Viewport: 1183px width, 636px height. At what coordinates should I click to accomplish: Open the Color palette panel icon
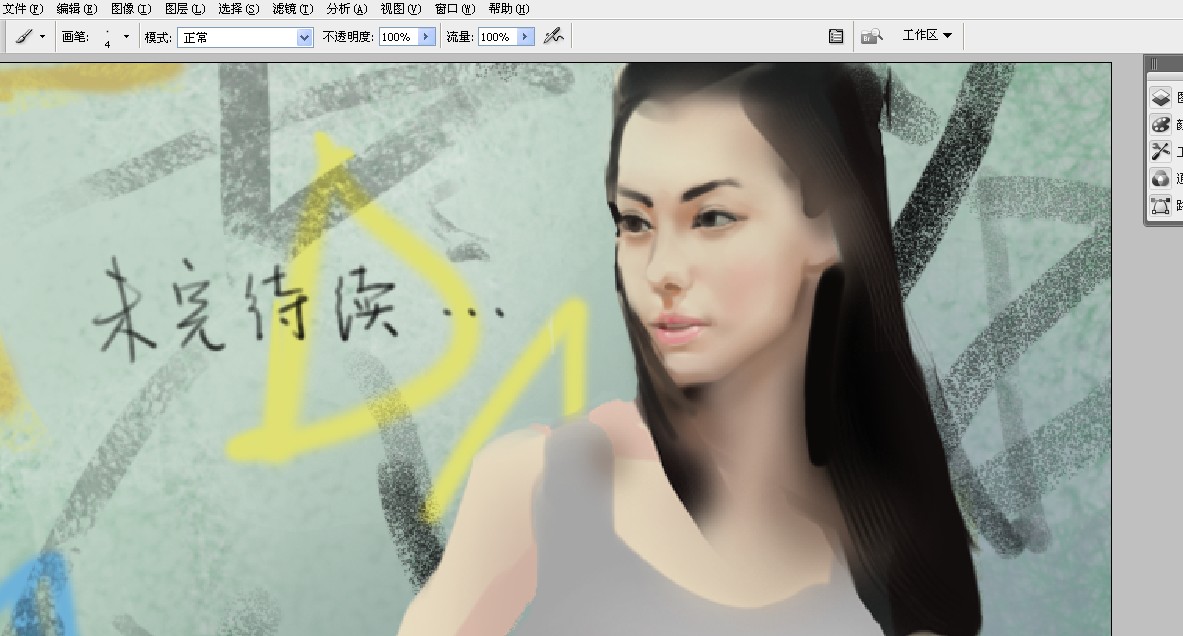coord(1160,124)
